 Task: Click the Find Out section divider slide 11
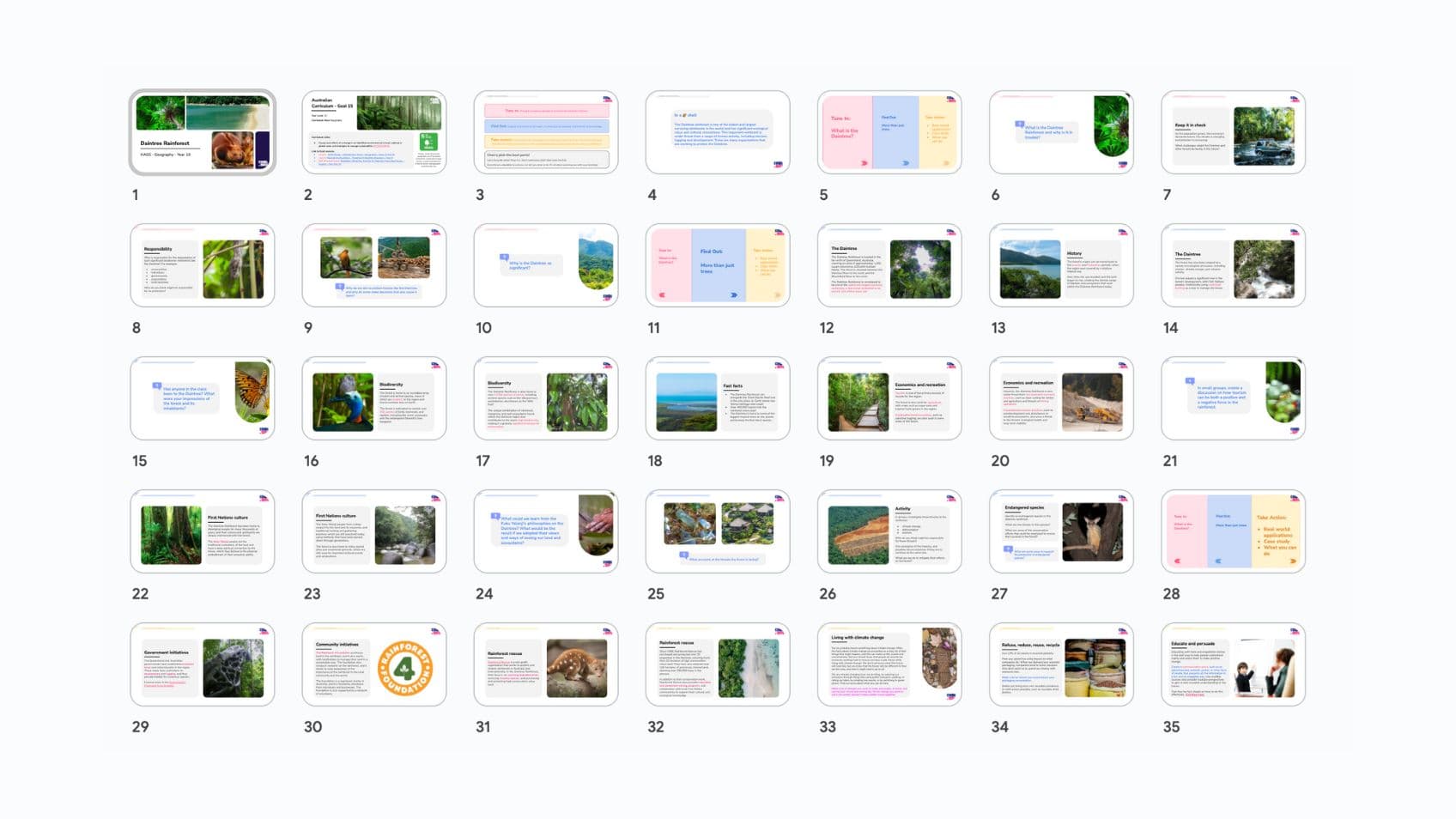[x=718, y=265]
